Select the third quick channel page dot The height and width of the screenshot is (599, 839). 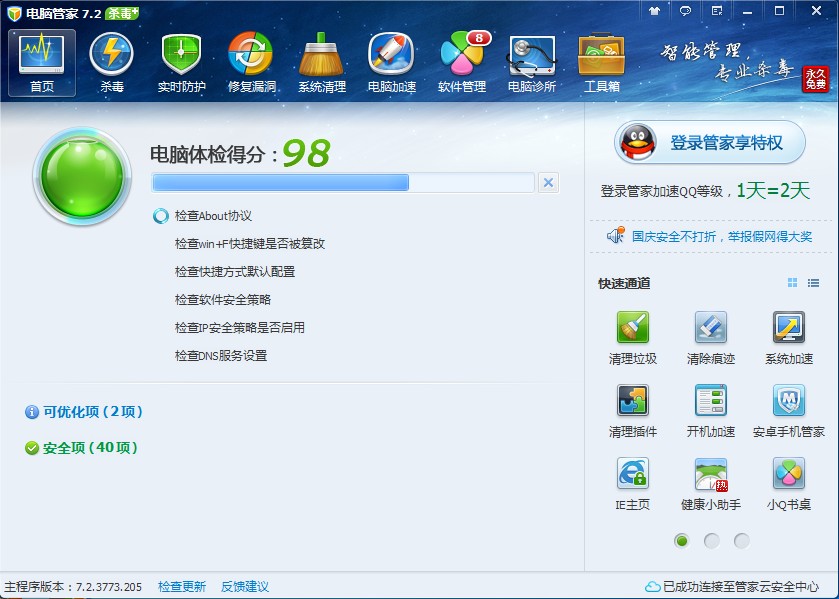click(742, 541)
